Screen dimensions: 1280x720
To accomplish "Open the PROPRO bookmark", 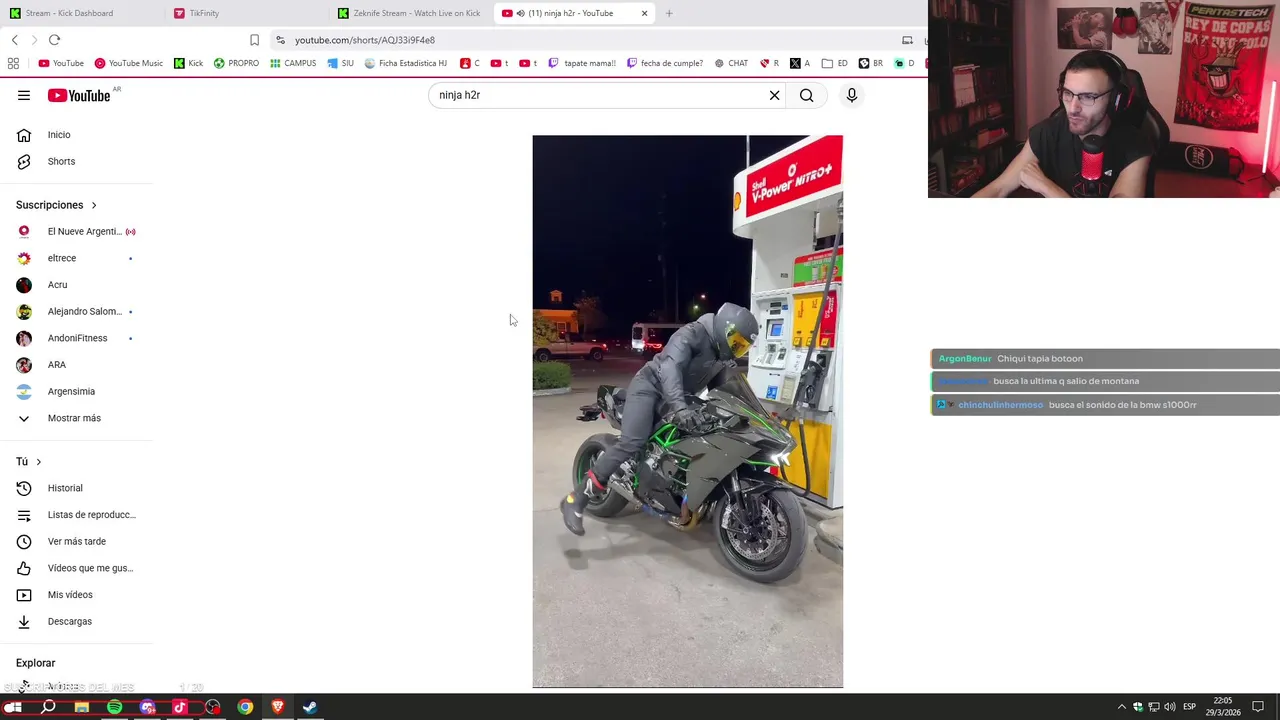I will tap(236, 63).
